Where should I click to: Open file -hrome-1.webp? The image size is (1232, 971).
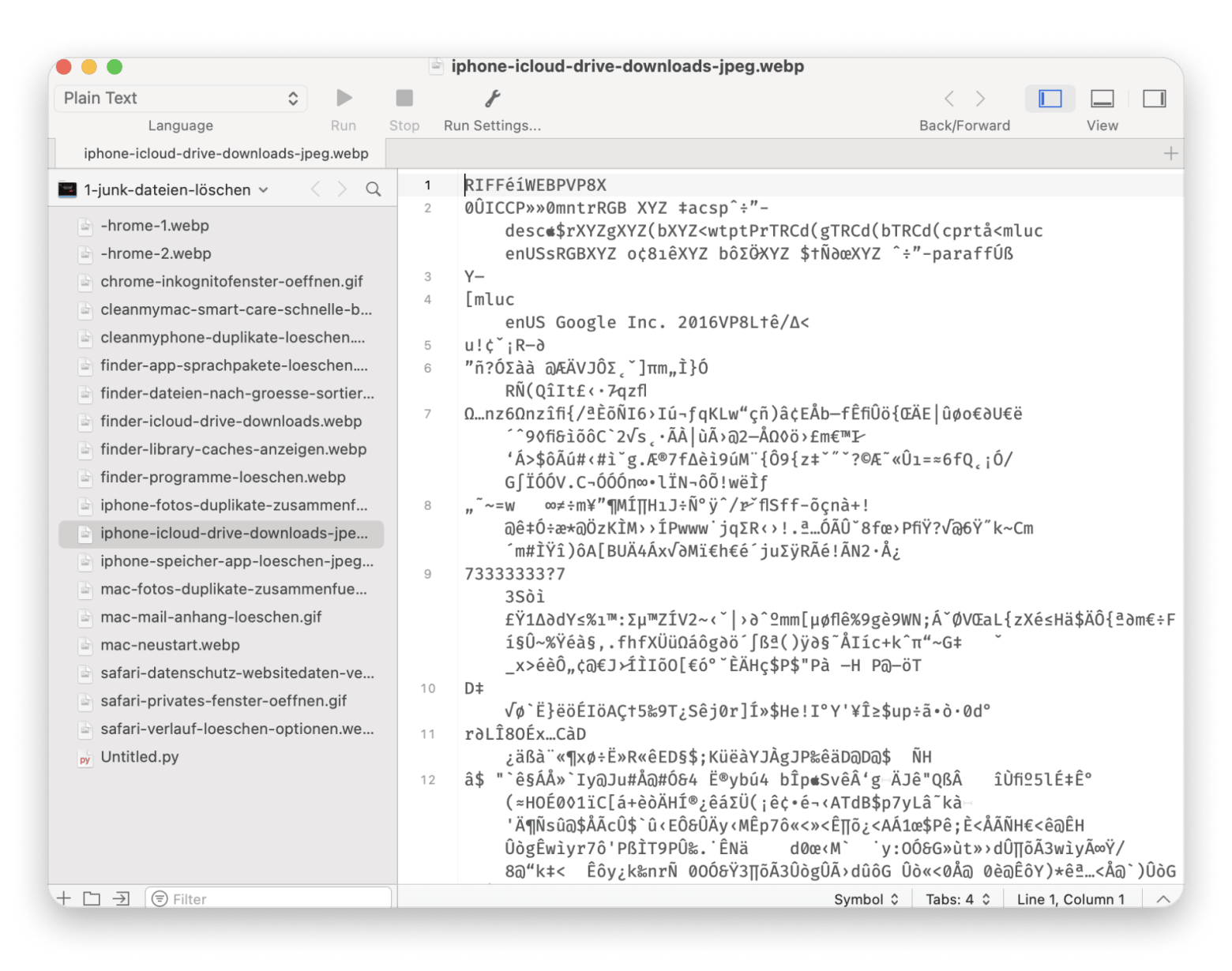(155, 226)
